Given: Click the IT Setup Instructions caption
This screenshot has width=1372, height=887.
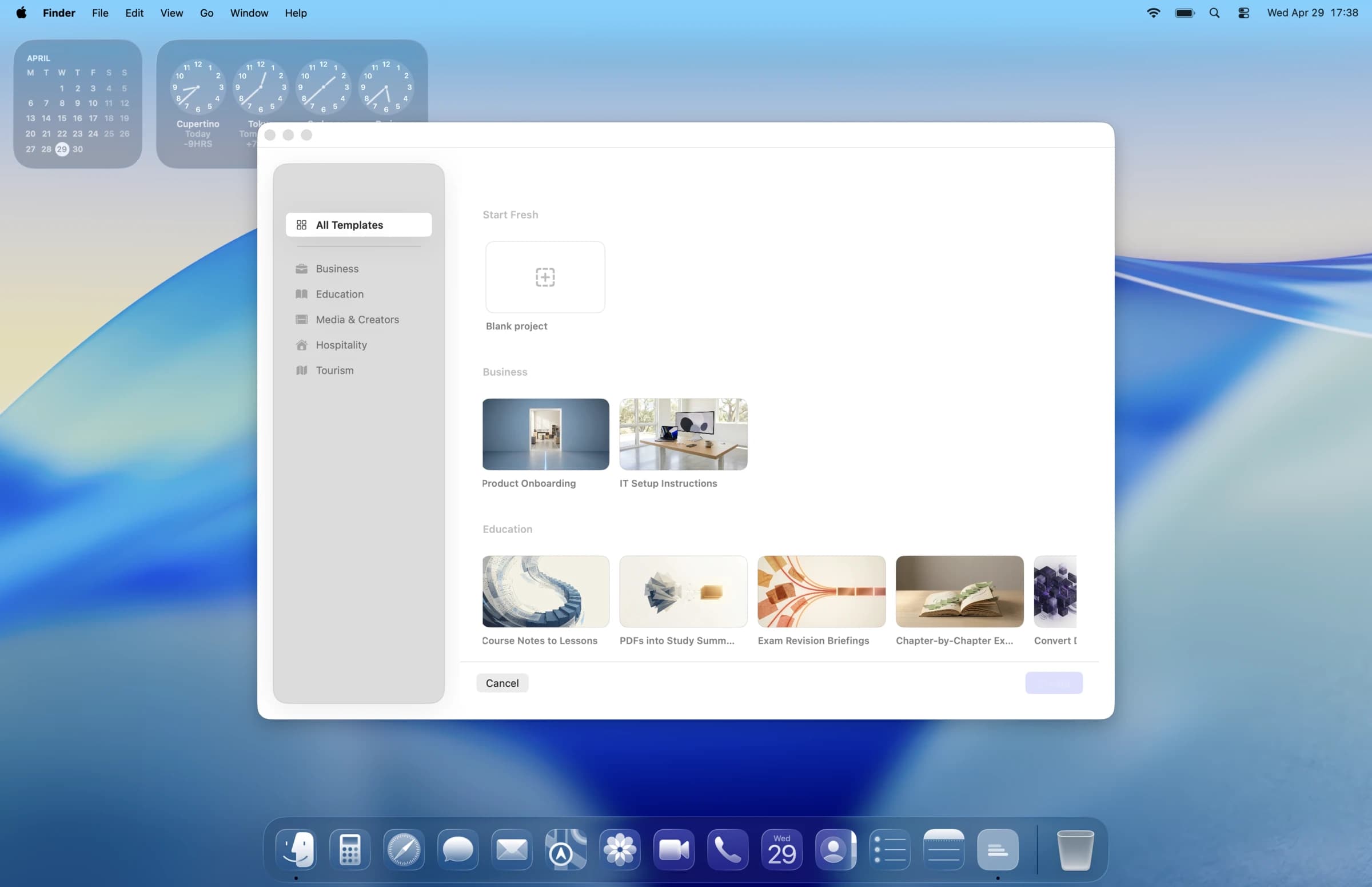Looking at the screenshot, I should coord(668,483).
